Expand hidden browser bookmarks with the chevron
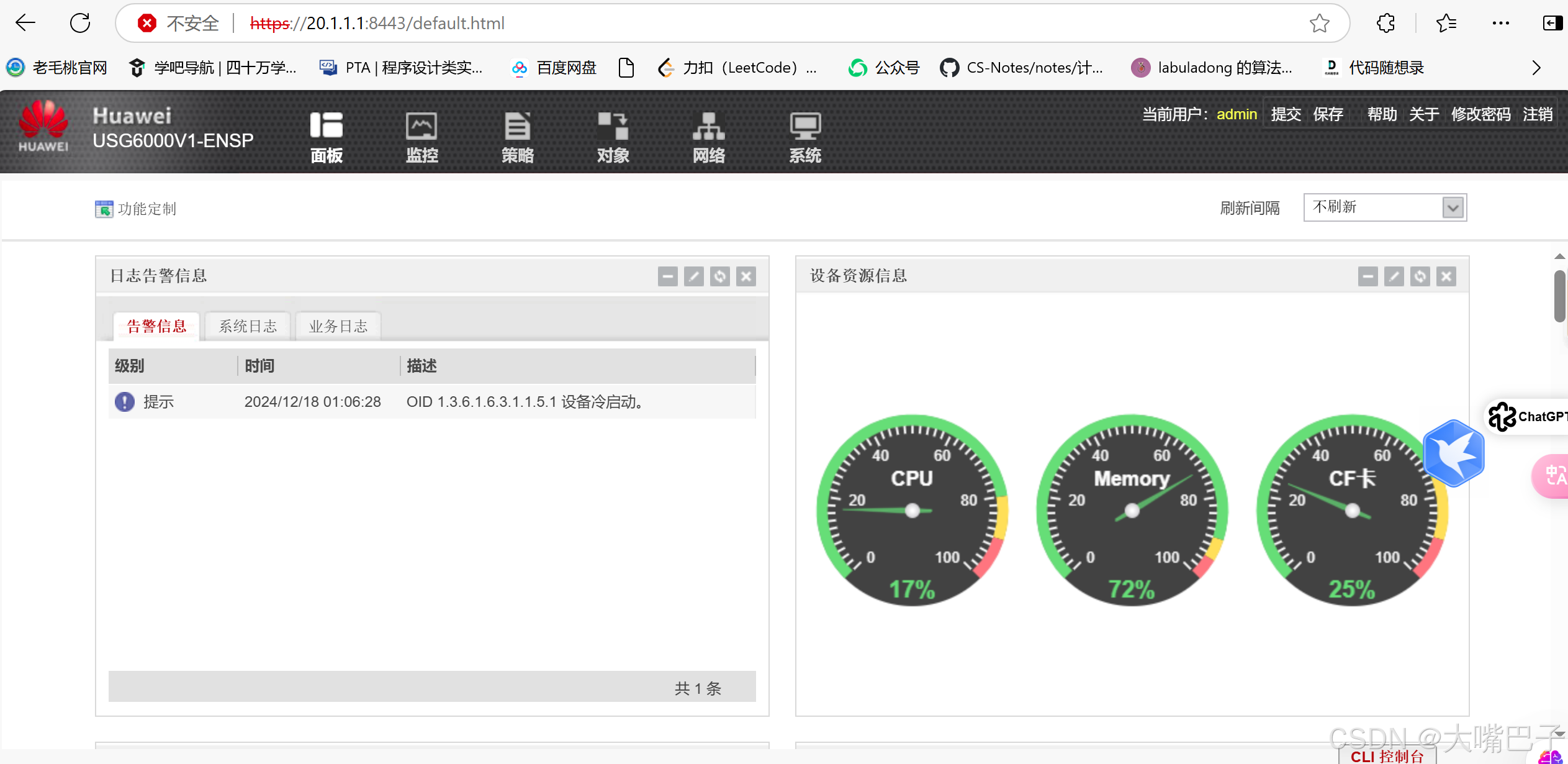Image resolution: width=1568 pixels, height=764 pixels. click(1536, 67)
